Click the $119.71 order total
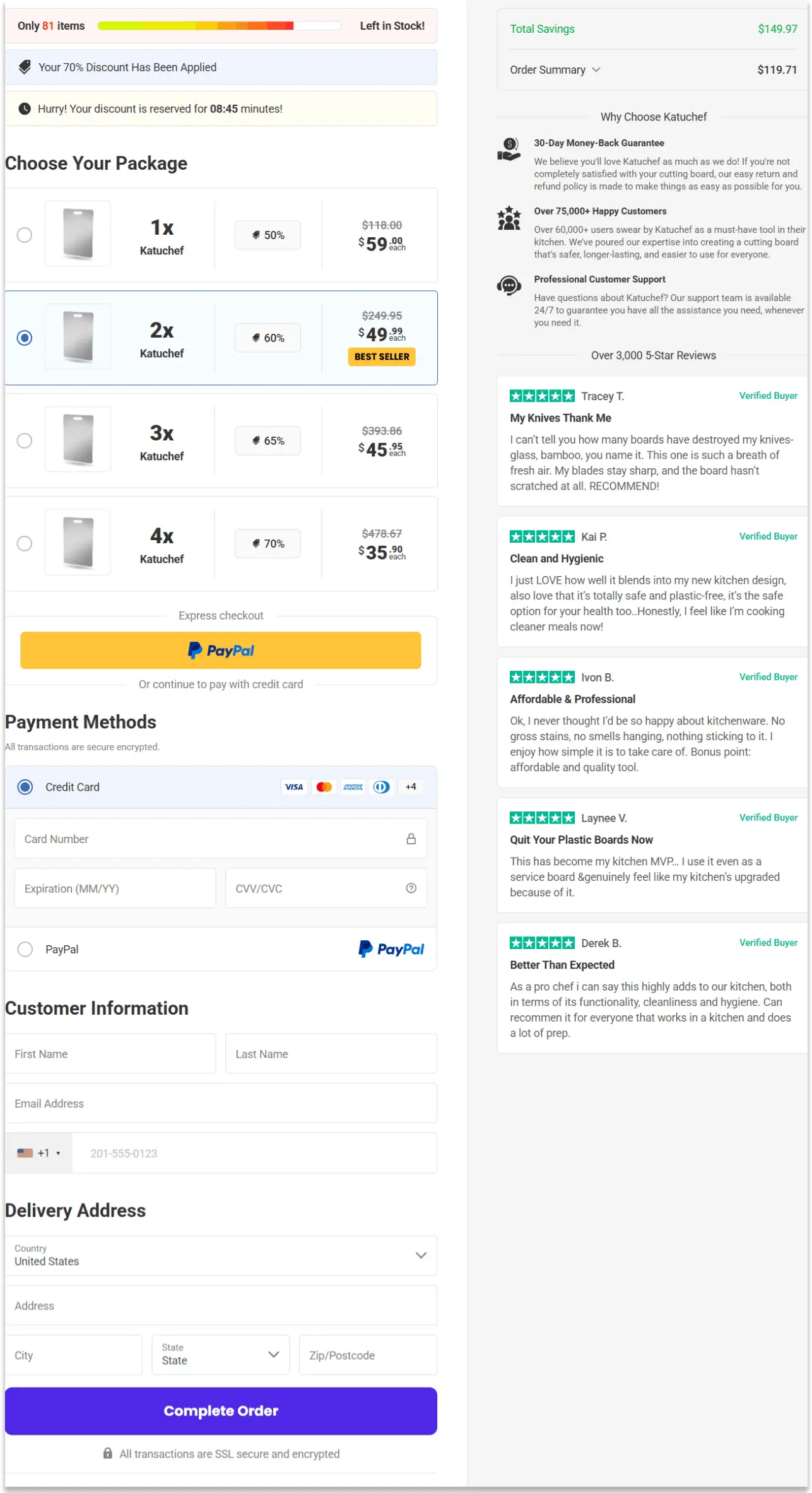The height and width of the screenshot is (1493, 812). [x=777, y=69]
